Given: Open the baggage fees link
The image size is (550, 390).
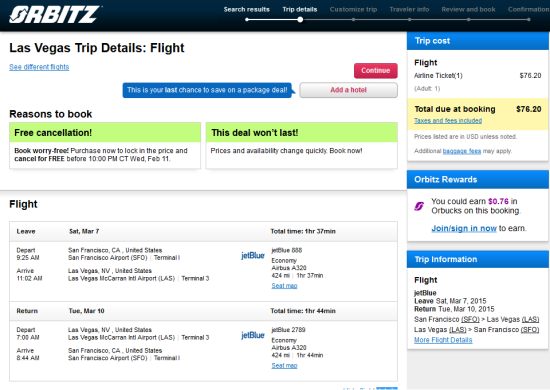Looking at the screenshot, I should click(462, 151).
